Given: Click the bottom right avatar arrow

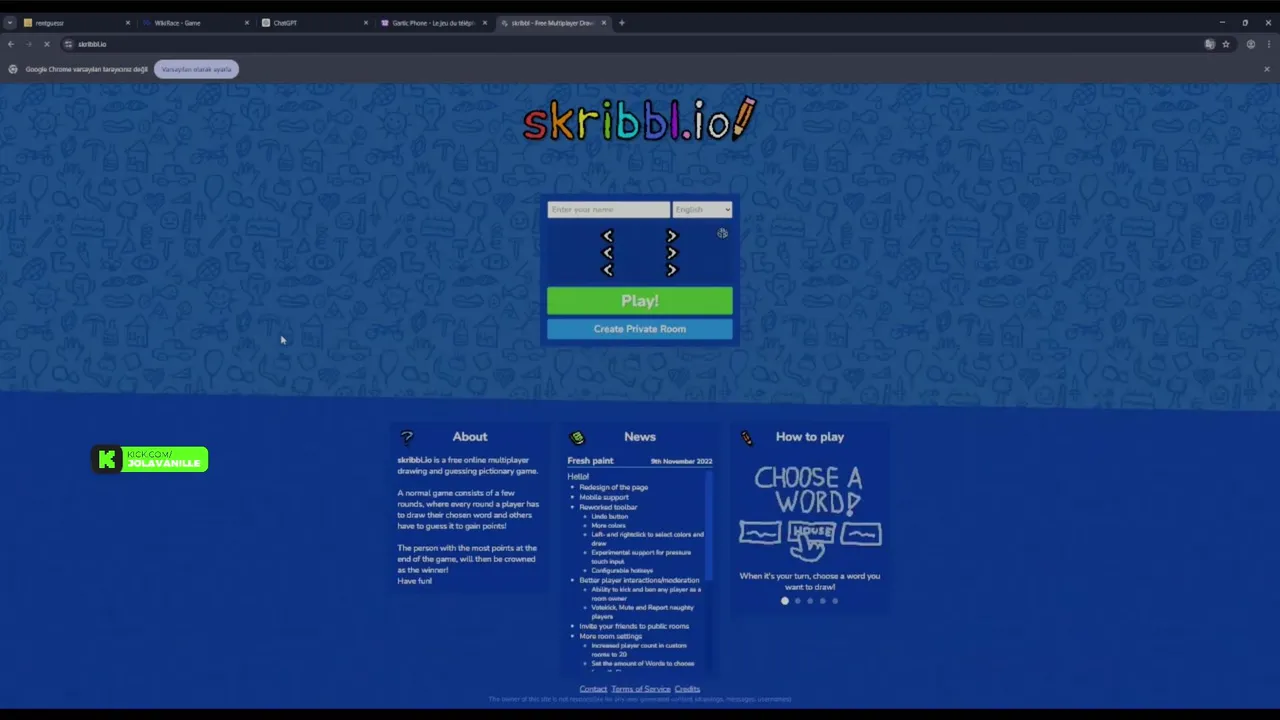Looking at the screenshot, I should (x=672, y=270).
